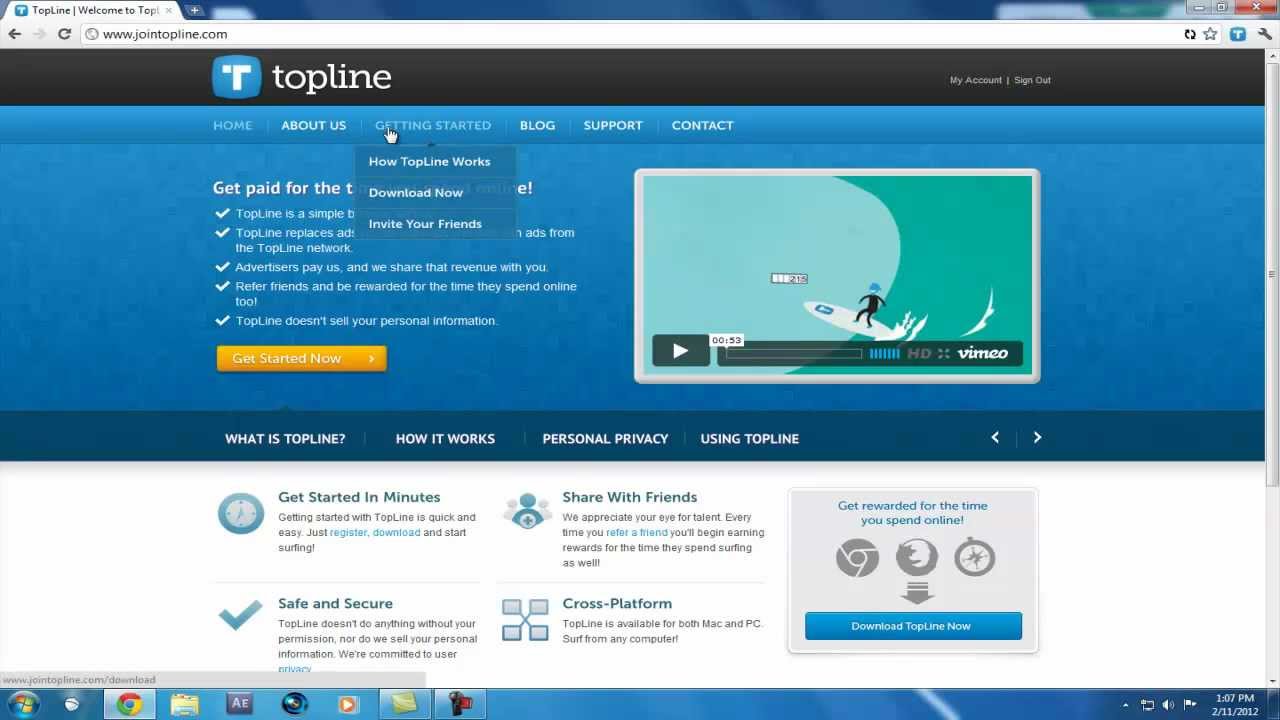
Task: Click the refer a friend link
Action: click(636, 532)
